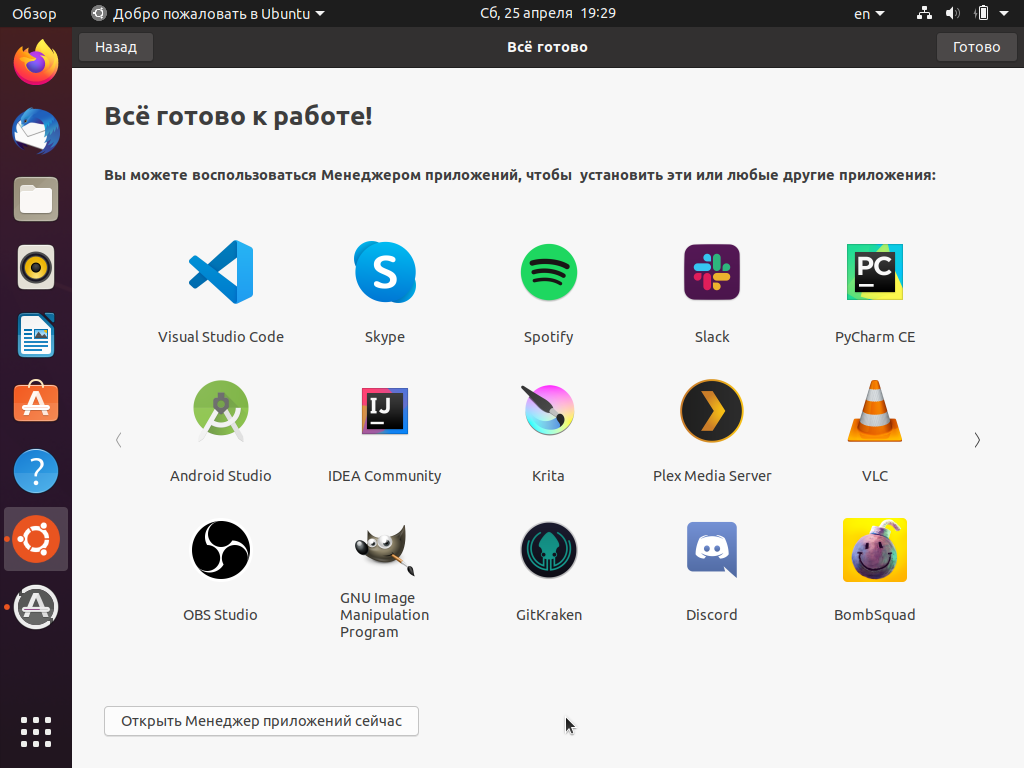Click the 'GitKraken' label

click(549, 615)
